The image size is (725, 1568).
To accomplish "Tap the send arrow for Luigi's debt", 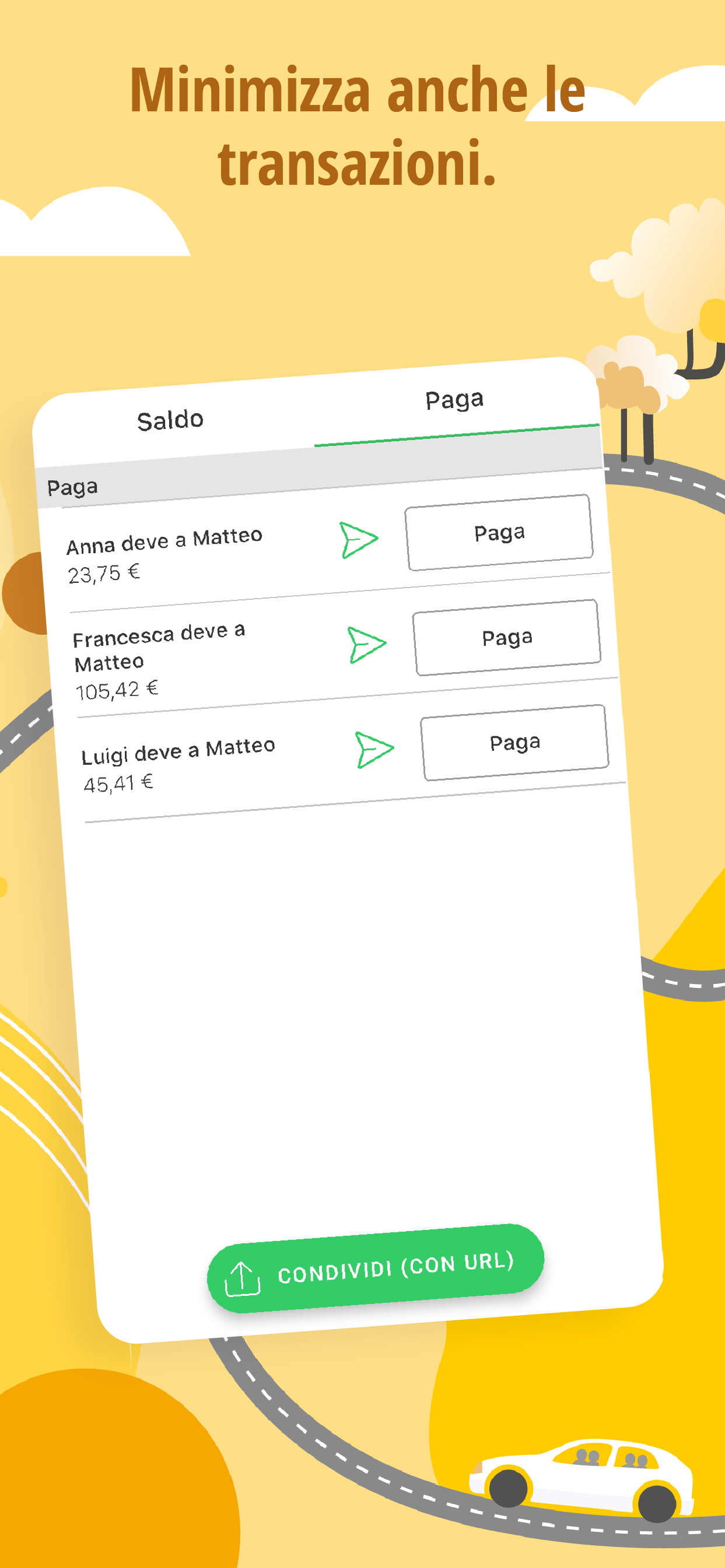I will click(x=374, y=749).
